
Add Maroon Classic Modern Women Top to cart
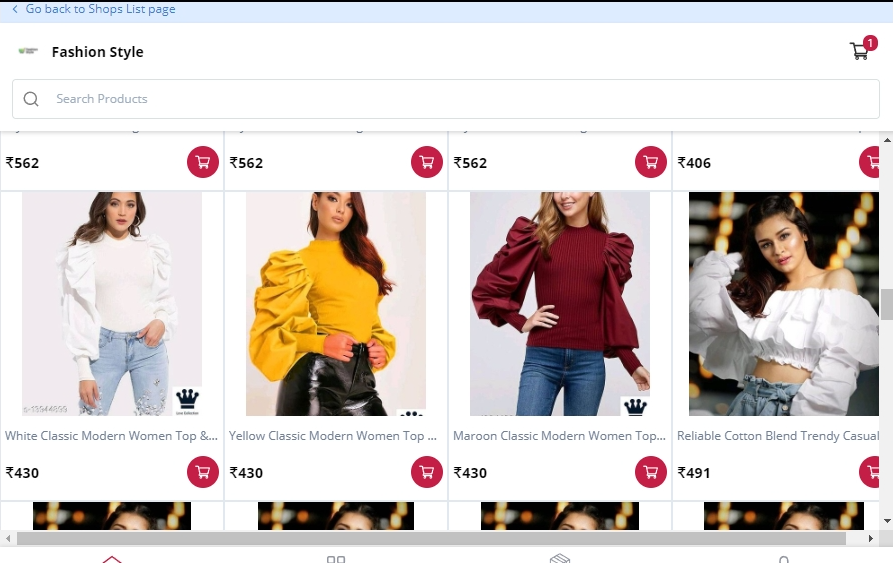click(650, 472)
